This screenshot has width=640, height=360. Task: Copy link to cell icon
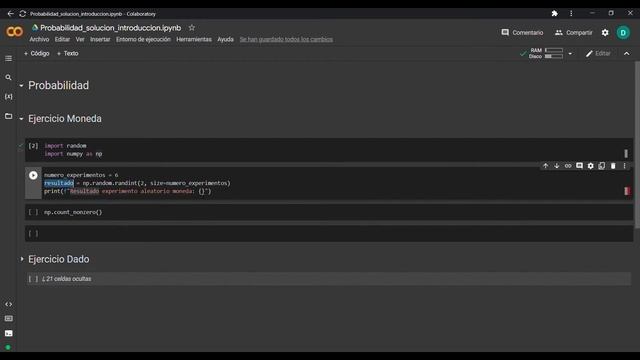[x=568, y=166]
